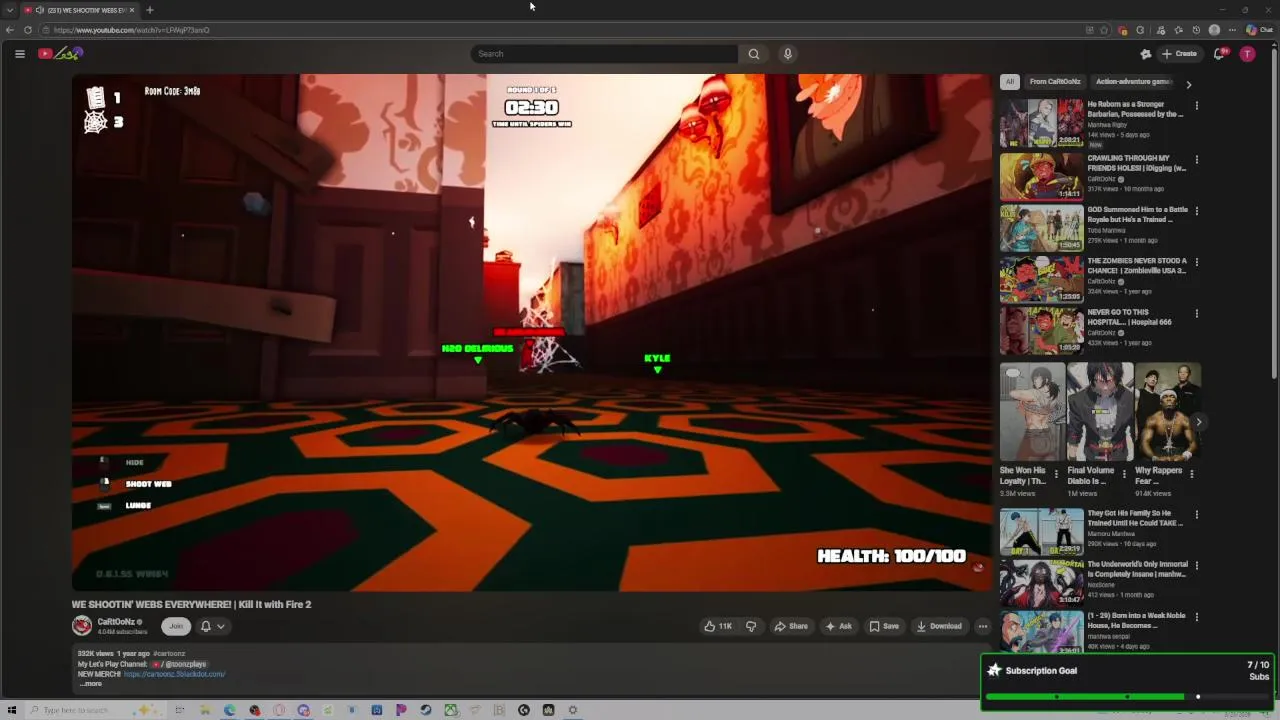This screenshot has height=720, width=1280.
Task: Open 'Final Volume Diablo Is' short
Action: coord(1100,412)
